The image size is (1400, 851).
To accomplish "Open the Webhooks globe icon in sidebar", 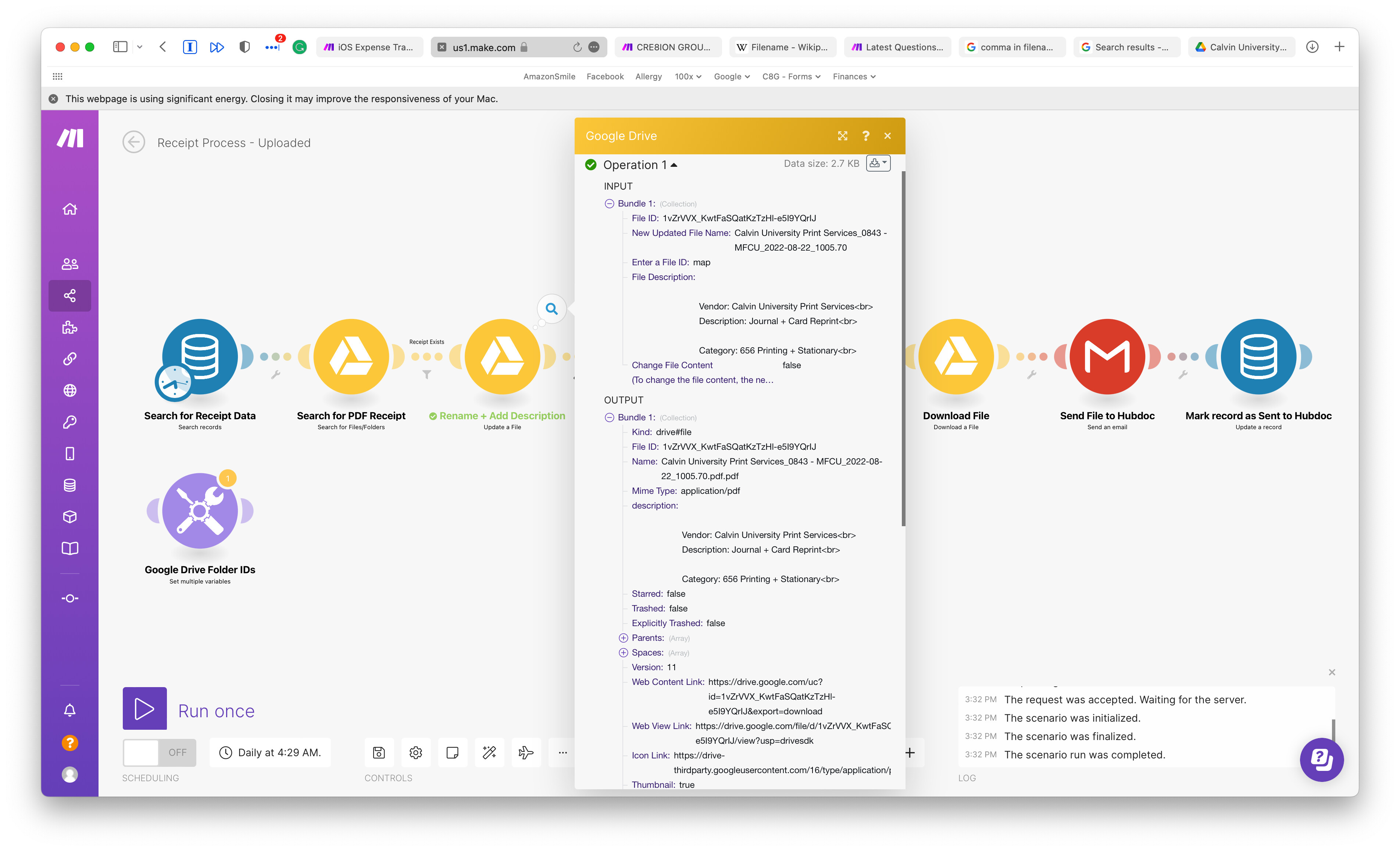I will tap(69, 391).
